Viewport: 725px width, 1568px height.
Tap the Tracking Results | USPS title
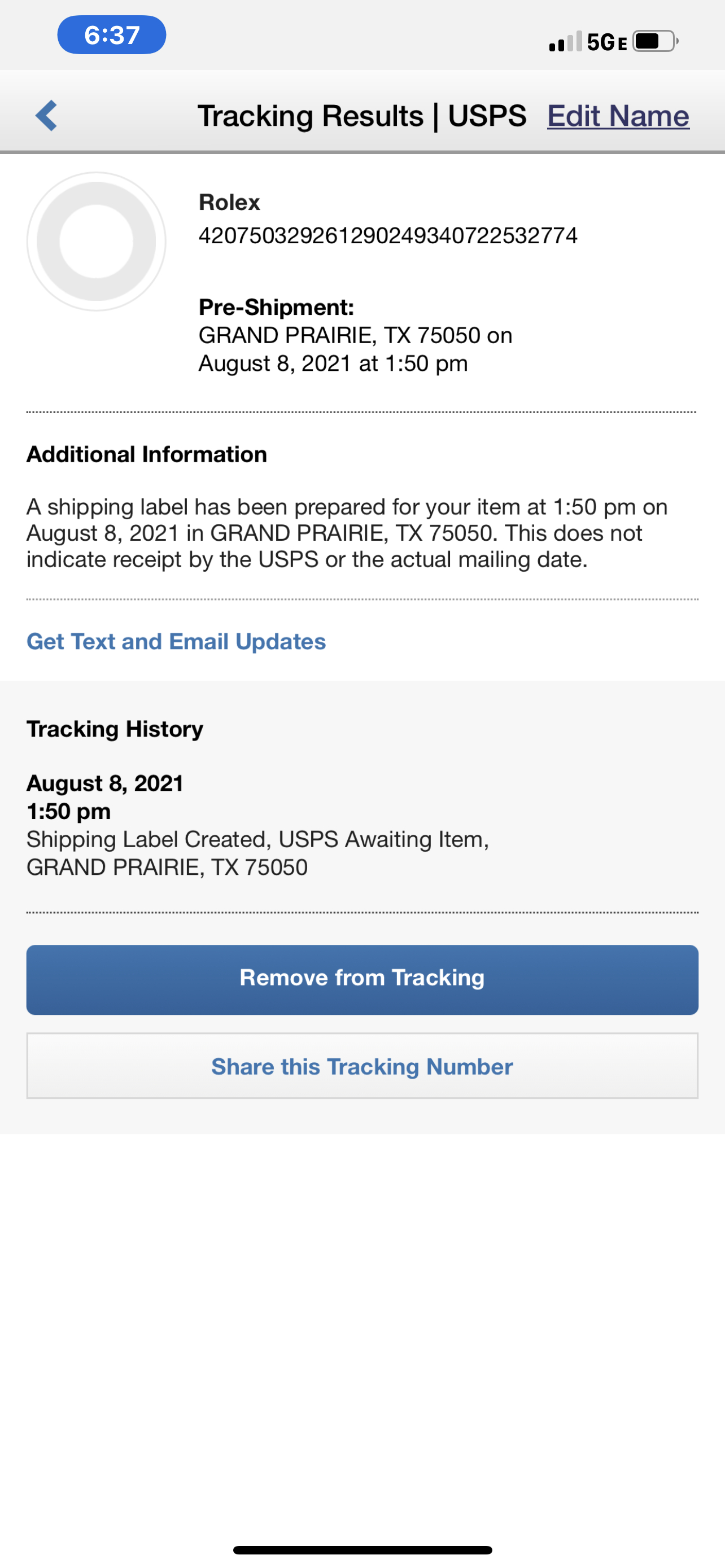361,116
